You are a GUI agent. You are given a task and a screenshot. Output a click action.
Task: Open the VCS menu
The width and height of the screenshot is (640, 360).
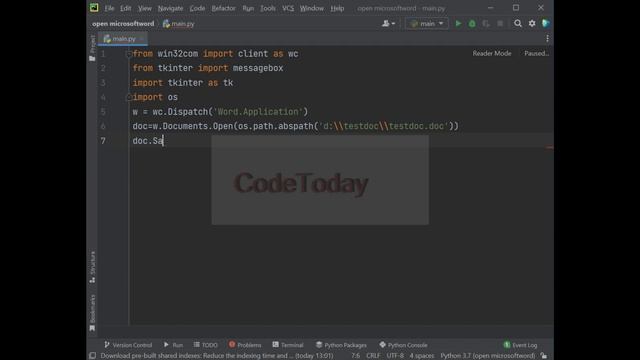288,8
